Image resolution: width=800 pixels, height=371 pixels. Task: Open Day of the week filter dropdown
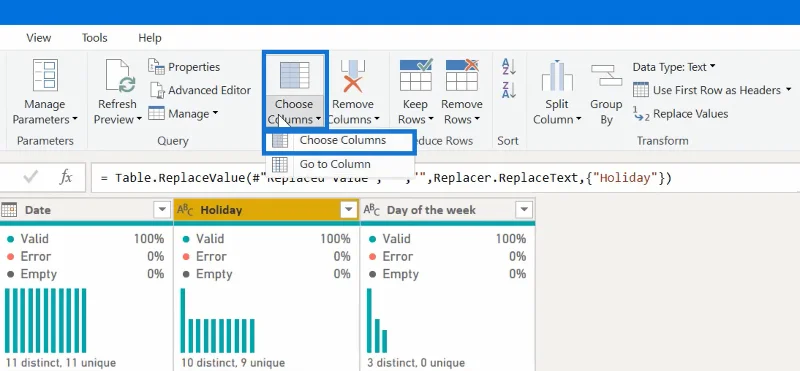click(x=524, y=210)
